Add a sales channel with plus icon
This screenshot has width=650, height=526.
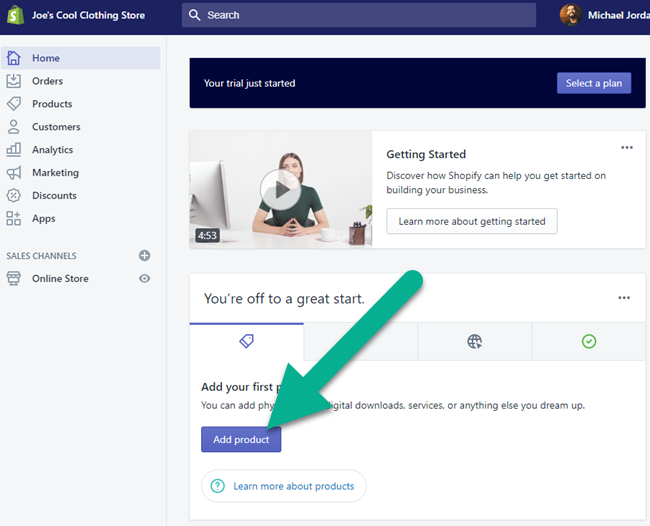(x=145, y=256)
